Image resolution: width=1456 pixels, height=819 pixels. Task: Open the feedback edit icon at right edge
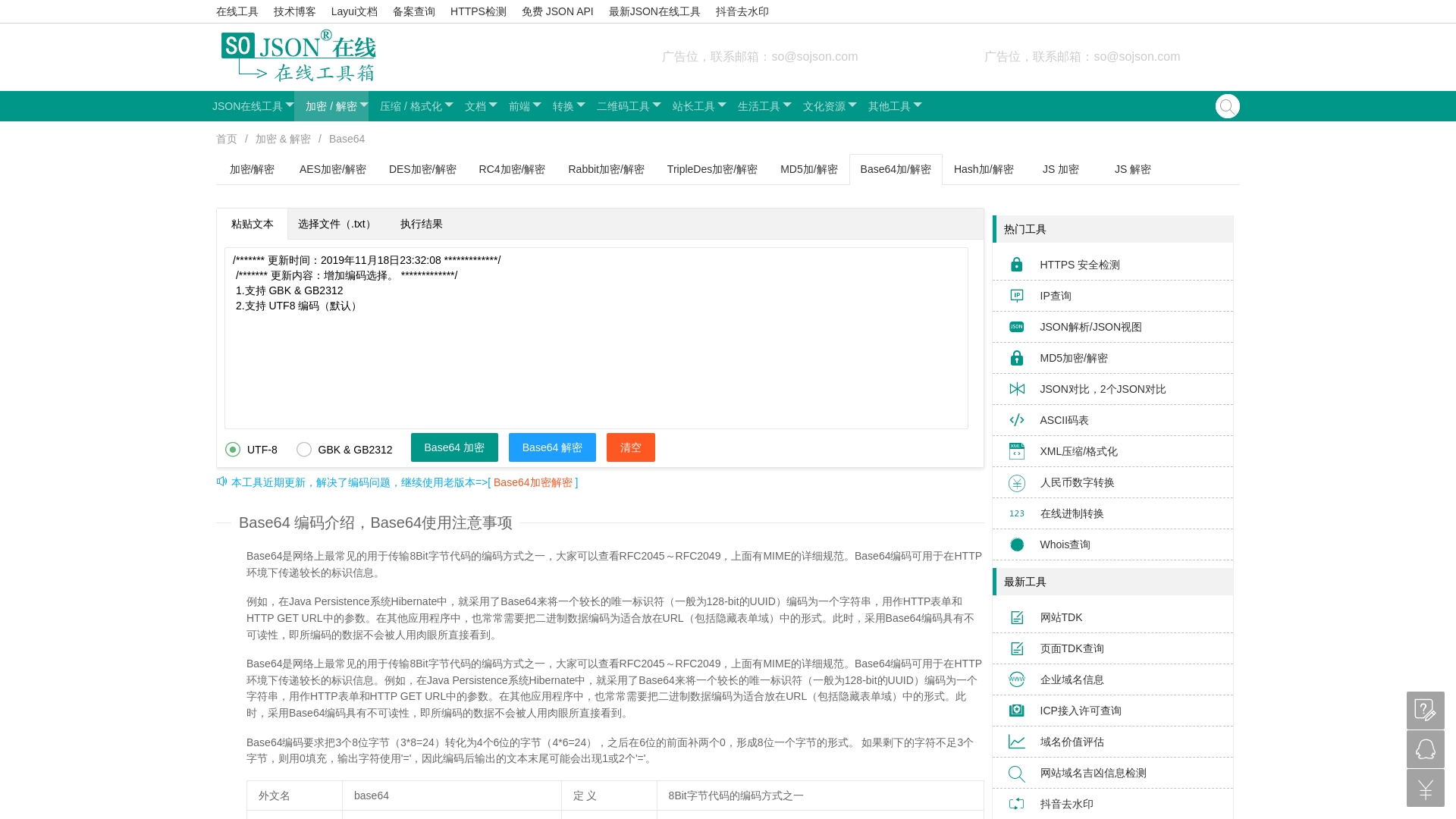(x=1425, y=711)
